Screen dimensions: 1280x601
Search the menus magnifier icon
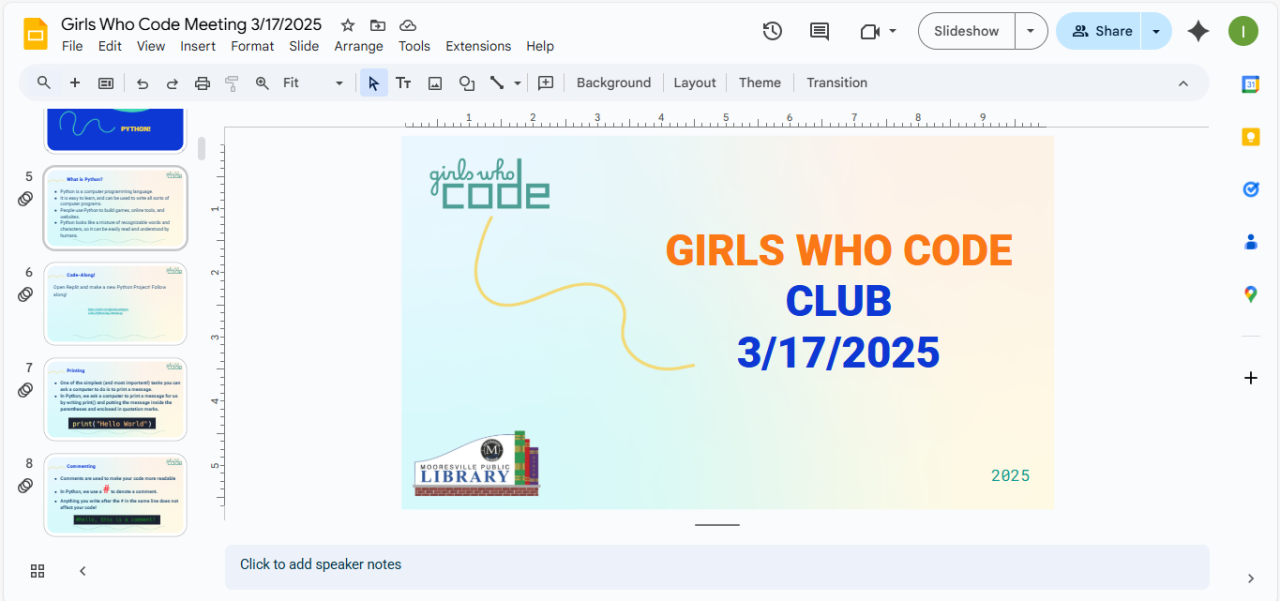tap(44, 83)
